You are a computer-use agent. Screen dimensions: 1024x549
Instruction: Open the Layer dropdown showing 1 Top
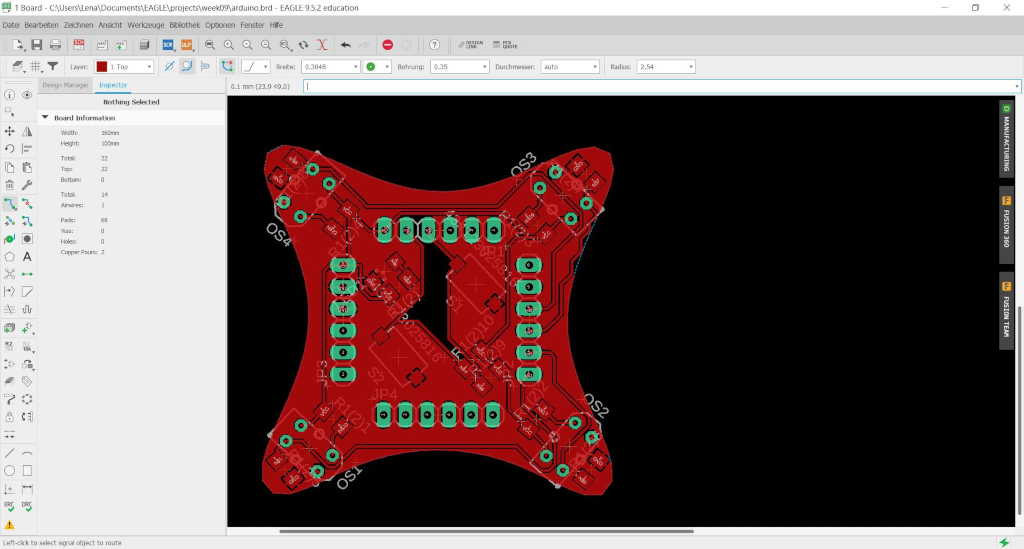click(x=124, y=67)
